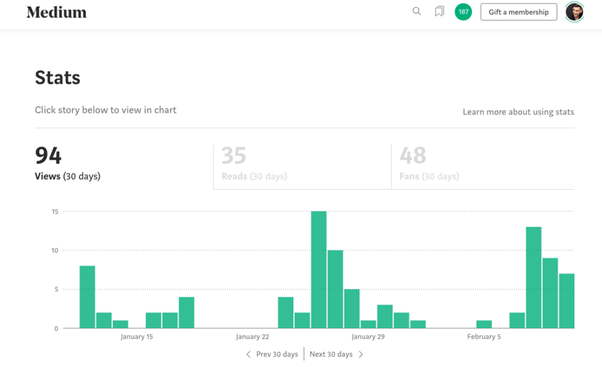Go to Prev 30 days
The height and width of the screenshot is (367, 602).
click(x=277, y=354)
